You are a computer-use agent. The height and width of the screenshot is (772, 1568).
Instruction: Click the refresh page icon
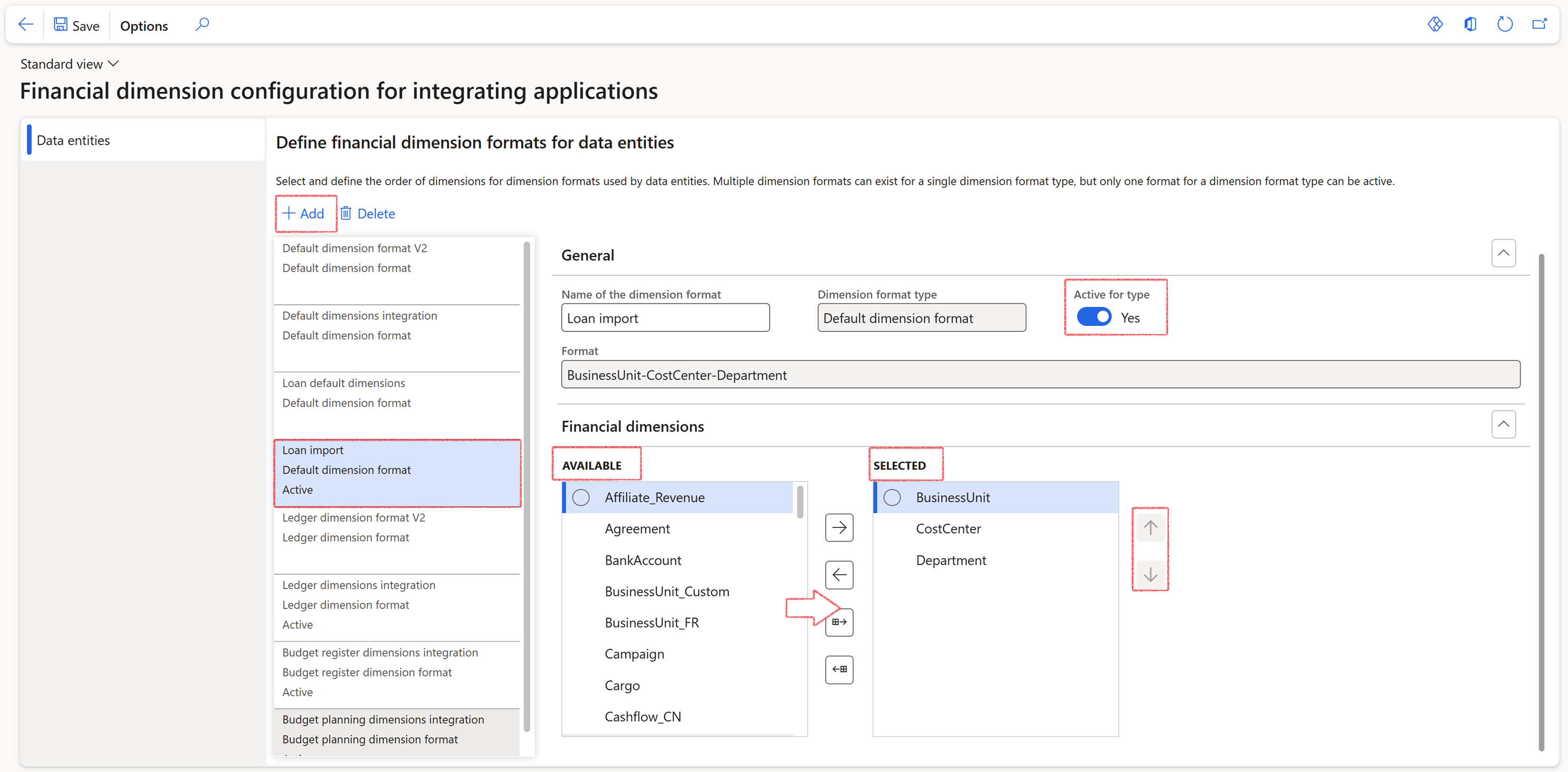pyautogui.click(x=1504, y=24)
